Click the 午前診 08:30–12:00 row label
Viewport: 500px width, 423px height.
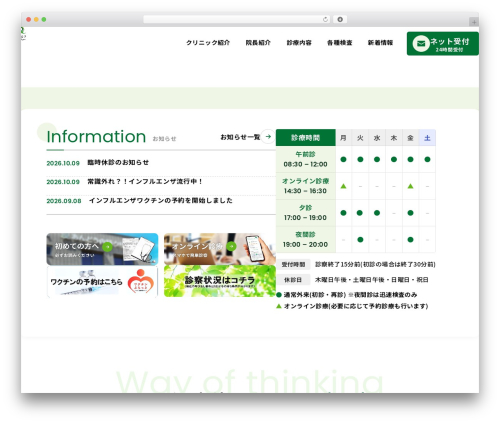pyautogui.click(x=306, y=159)
